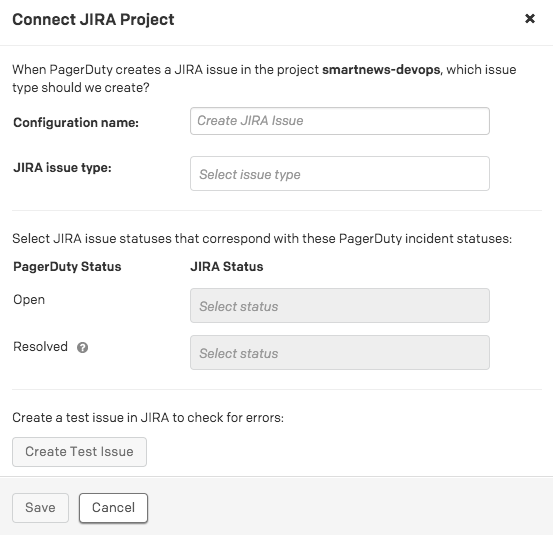Expand the Open status selector
This screenshot has height=535, width=553.
340,305
